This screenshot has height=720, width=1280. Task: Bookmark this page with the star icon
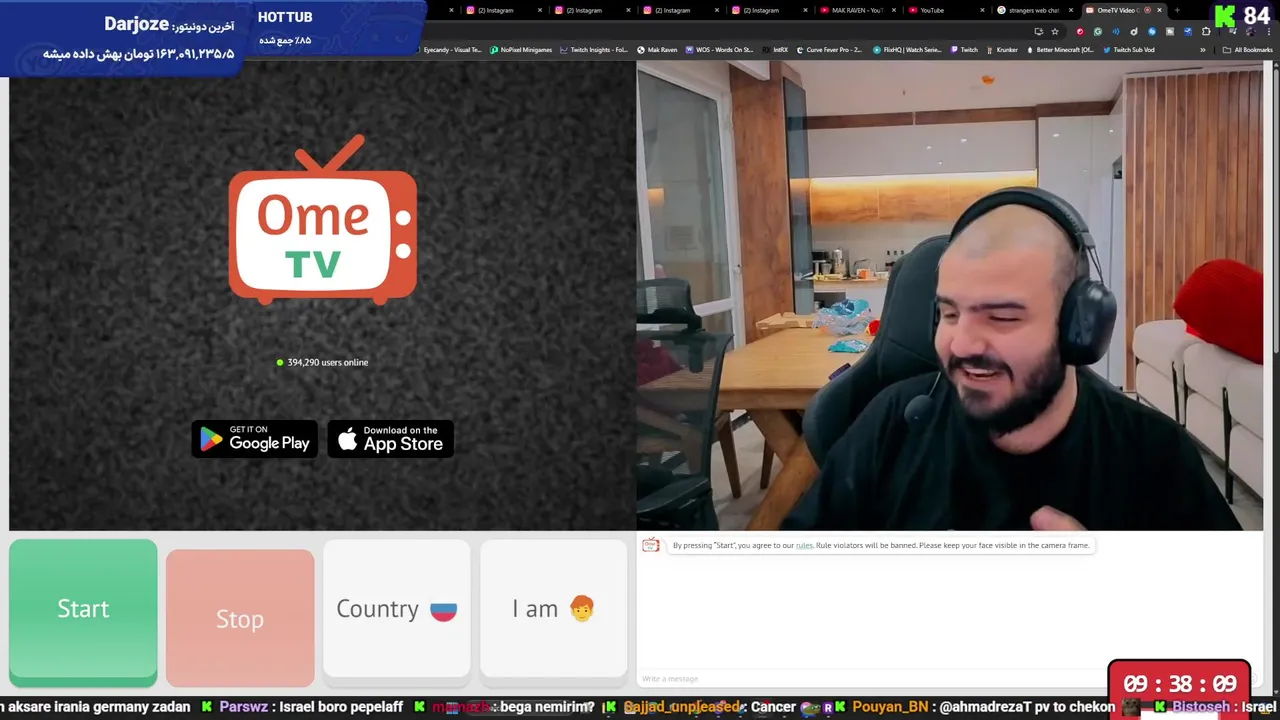click(1055, 31)
